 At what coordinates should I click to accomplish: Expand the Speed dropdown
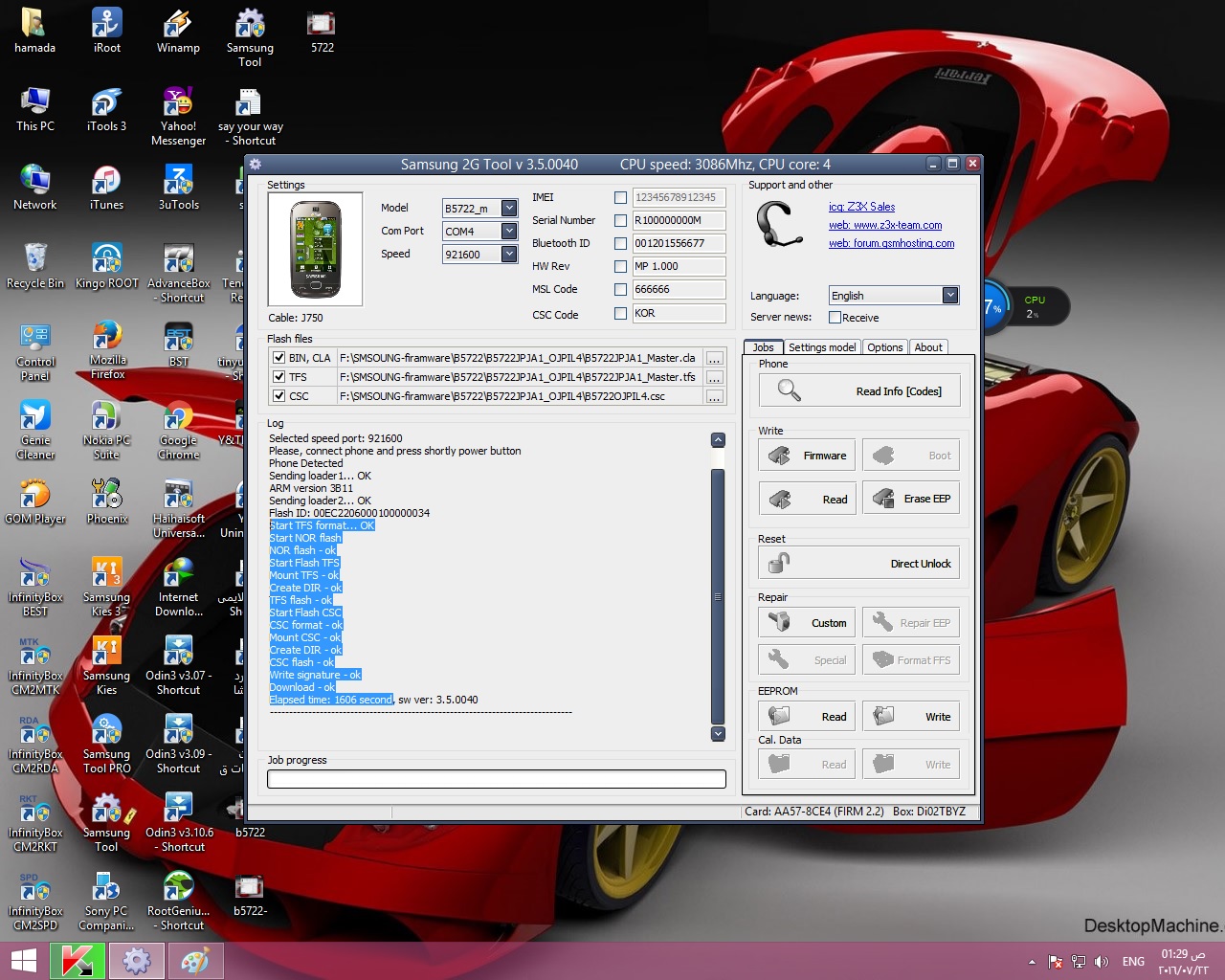coord(509,254)
